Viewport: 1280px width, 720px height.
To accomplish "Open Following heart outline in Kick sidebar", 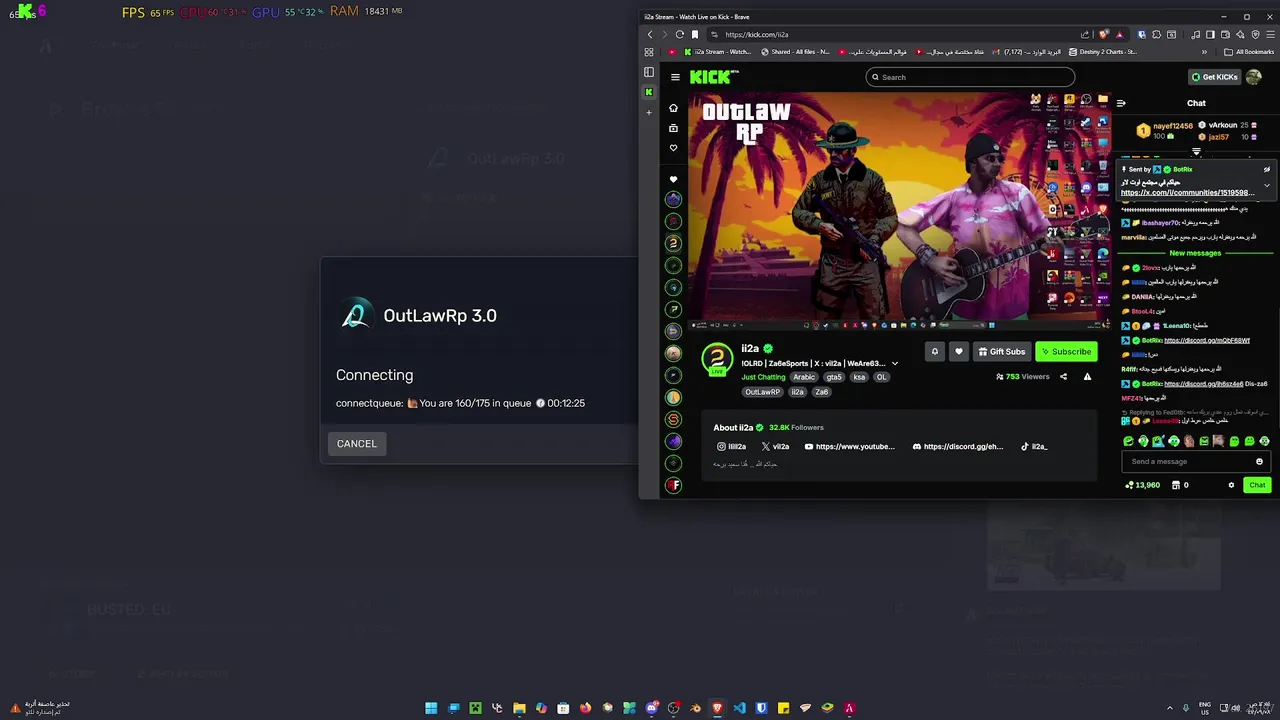I will [674, 148].
